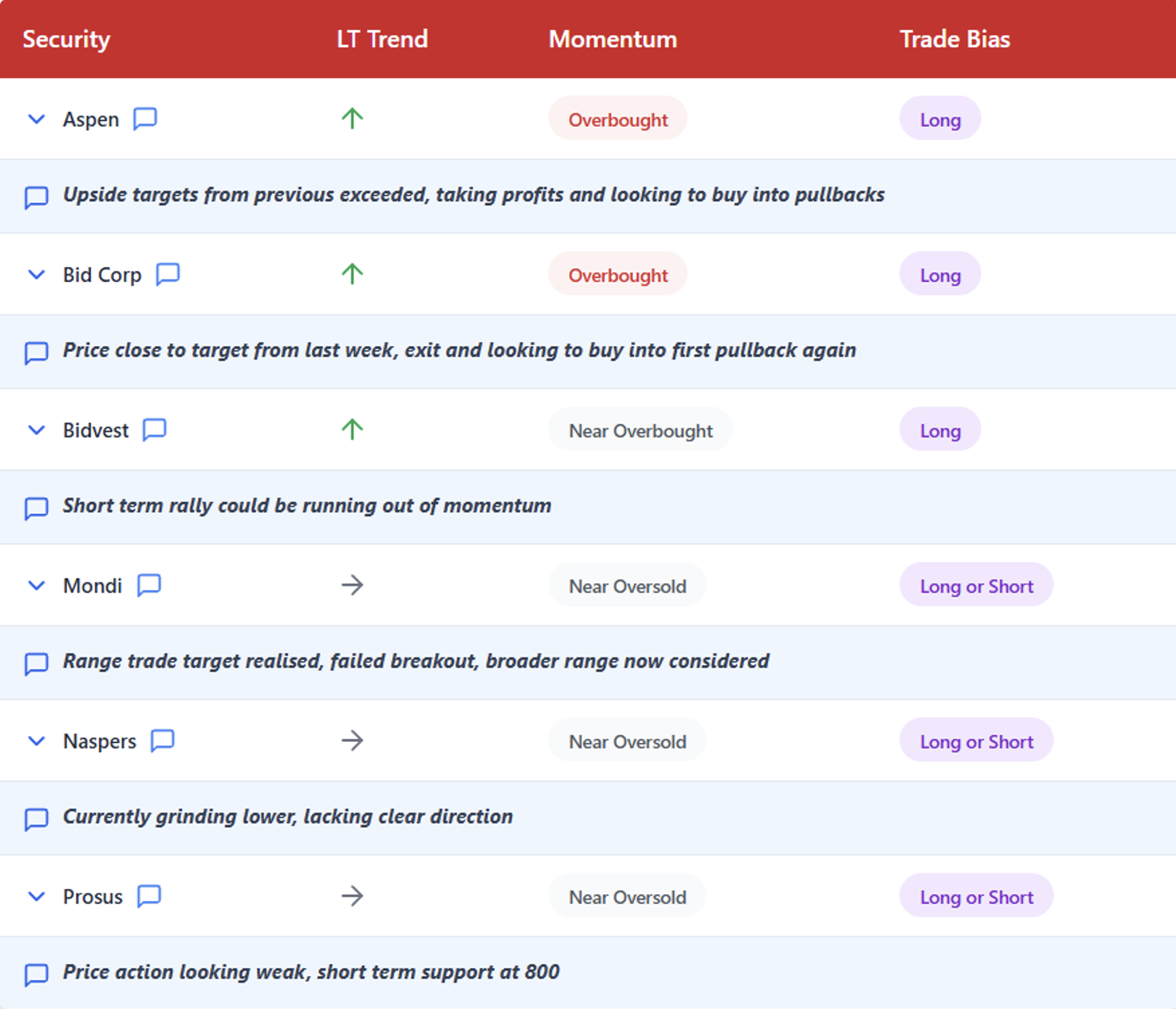This screenshot has width=1176, height=1009.
Task: Click the Momentum column header
Action: [612, 39]
